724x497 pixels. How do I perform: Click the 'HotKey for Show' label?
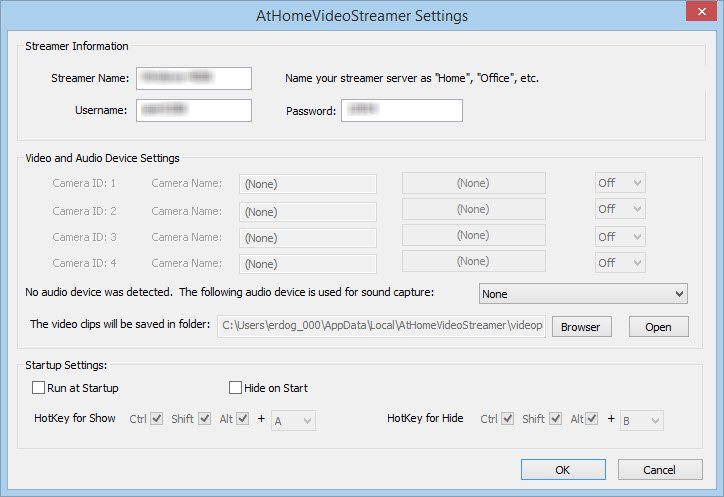pos(75,418)
